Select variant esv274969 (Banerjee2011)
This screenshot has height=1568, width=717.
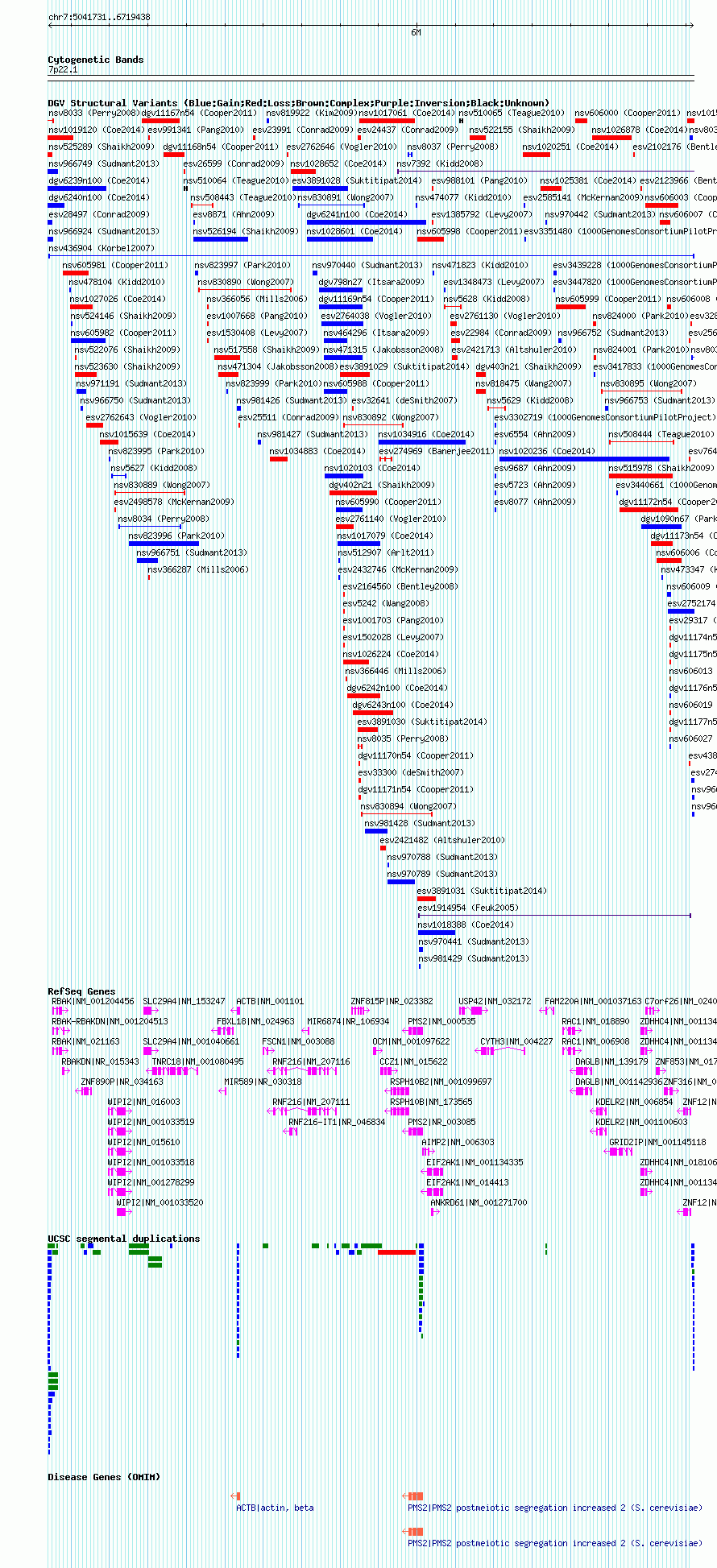tap(437, 451)
